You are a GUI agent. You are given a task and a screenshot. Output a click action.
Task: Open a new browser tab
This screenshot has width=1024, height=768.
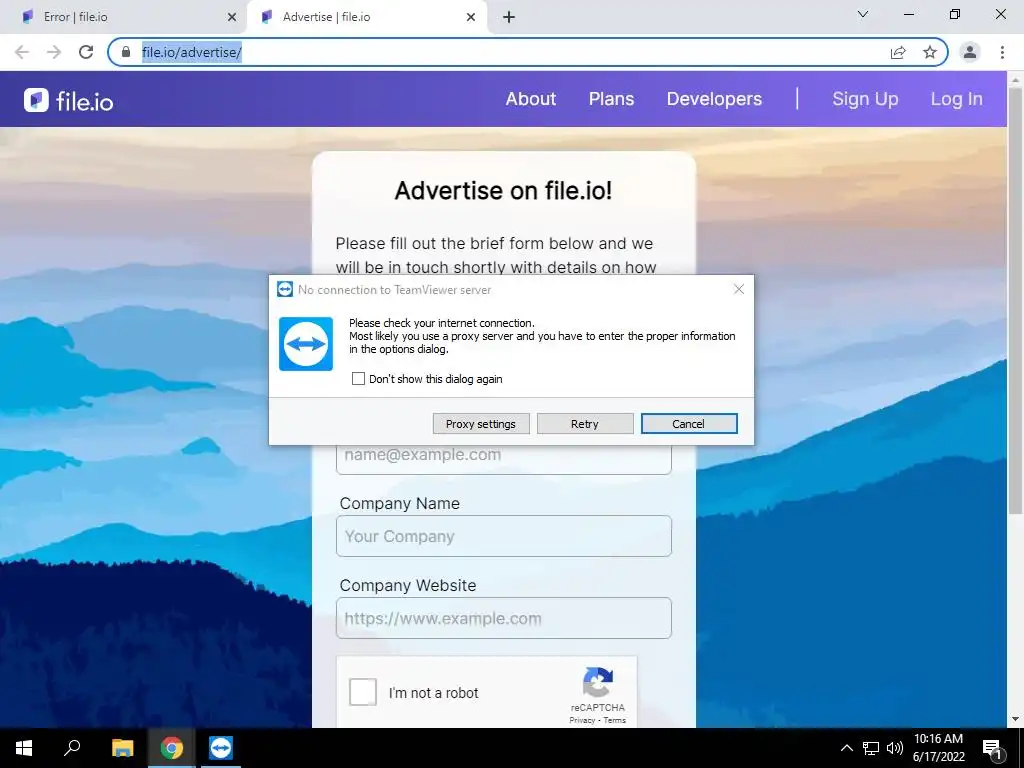click(x=509, y=17)
